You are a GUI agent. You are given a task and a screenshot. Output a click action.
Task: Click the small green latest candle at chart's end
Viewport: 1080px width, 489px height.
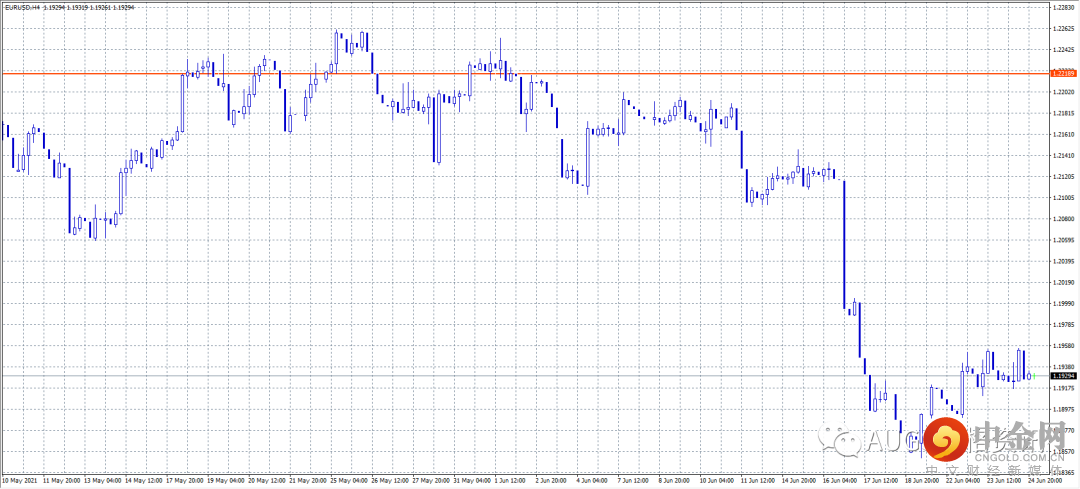[x=1034, y=376]
